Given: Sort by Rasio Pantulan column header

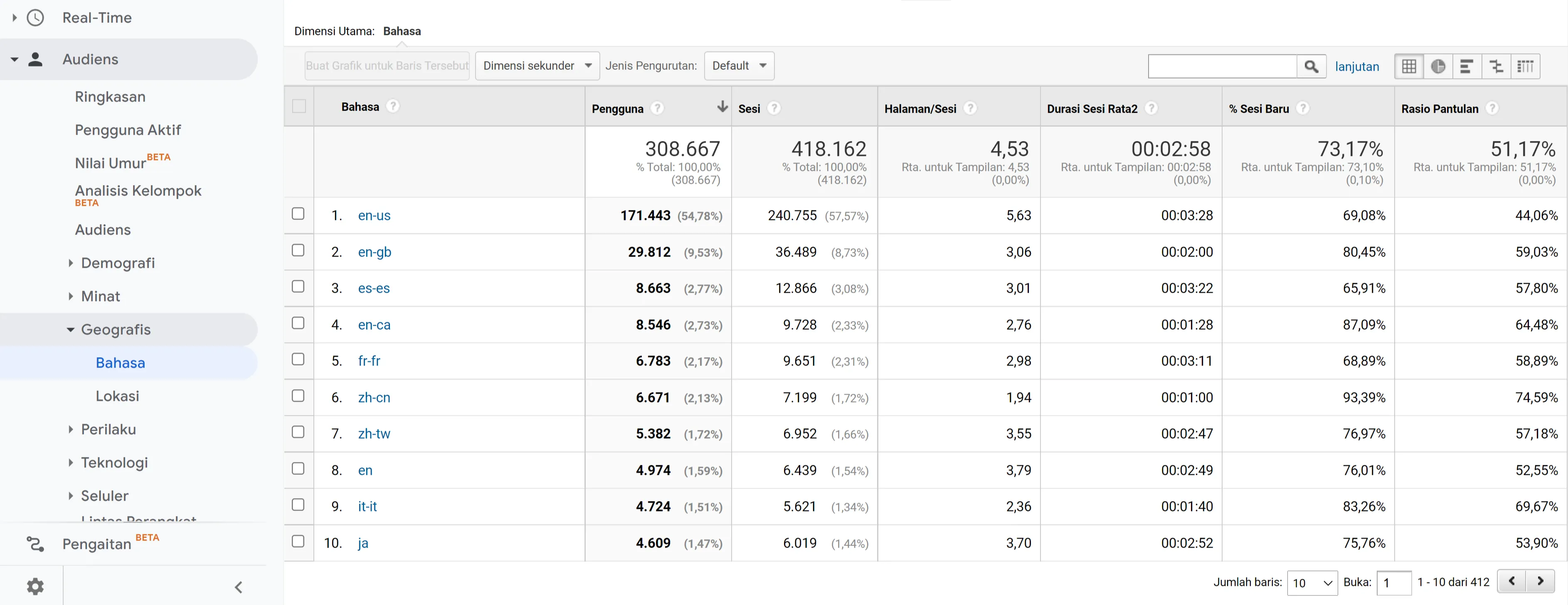Looking at the screenshot, I should coord(1440,109).
